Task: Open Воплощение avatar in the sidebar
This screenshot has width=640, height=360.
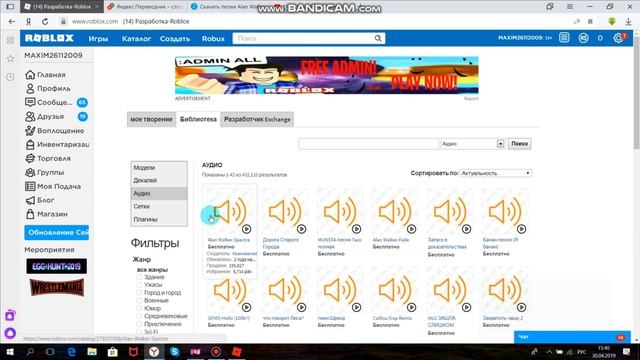Action: [54, 131]
